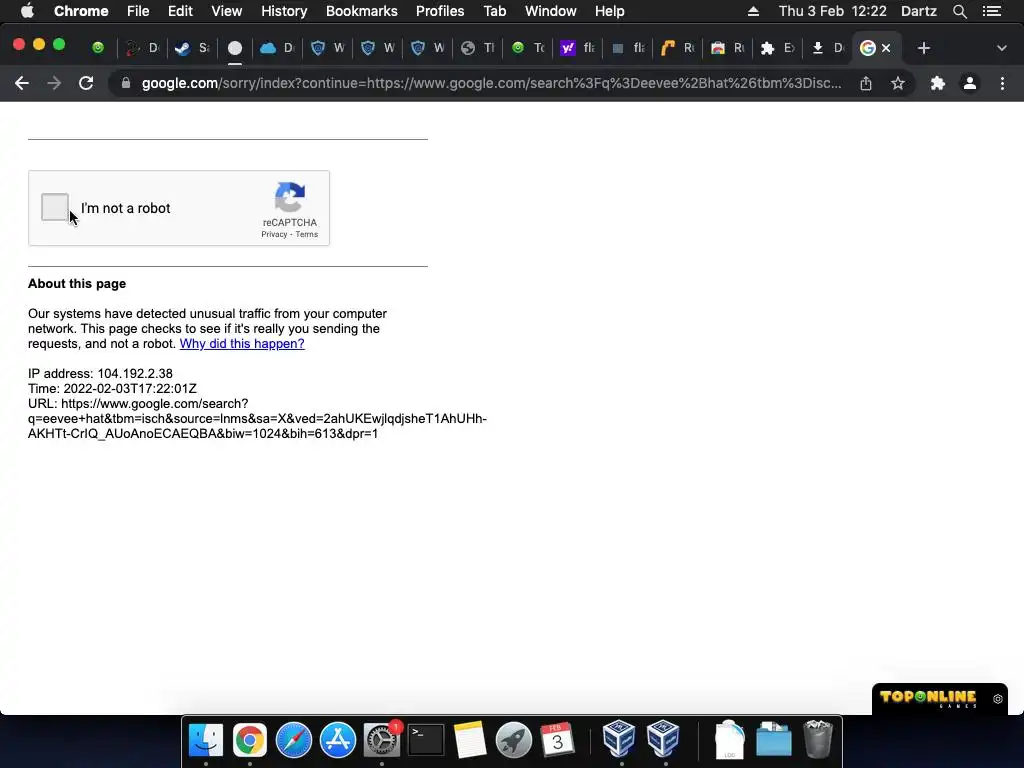The image size is (1024, 768).
Task: Open the Trash in Dock
Action: 818,740
